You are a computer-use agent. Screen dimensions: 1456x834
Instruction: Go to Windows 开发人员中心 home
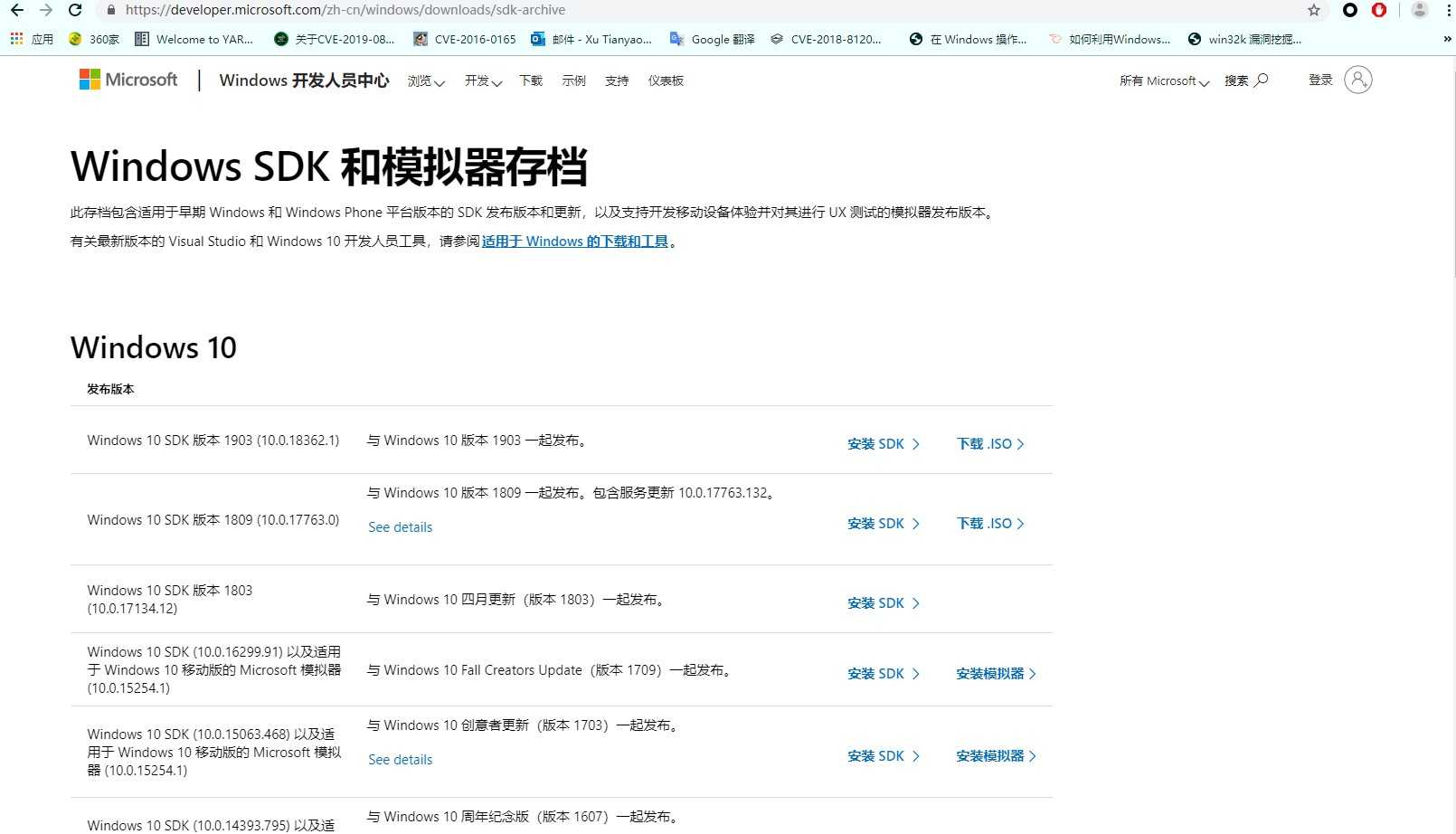(x=304, y=81)
